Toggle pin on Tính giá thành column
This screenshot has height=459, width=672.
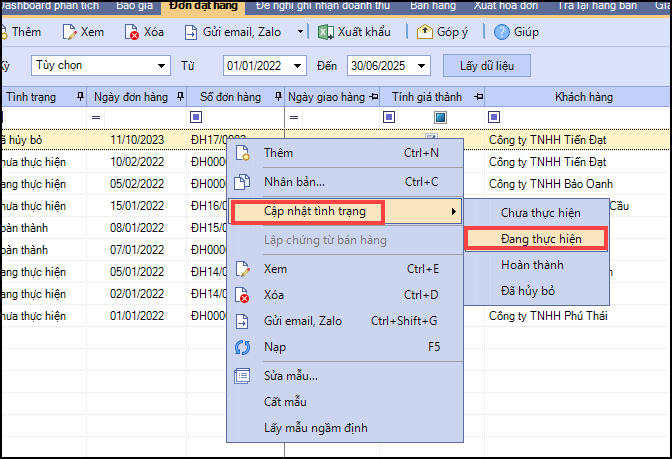pos(478,97)
